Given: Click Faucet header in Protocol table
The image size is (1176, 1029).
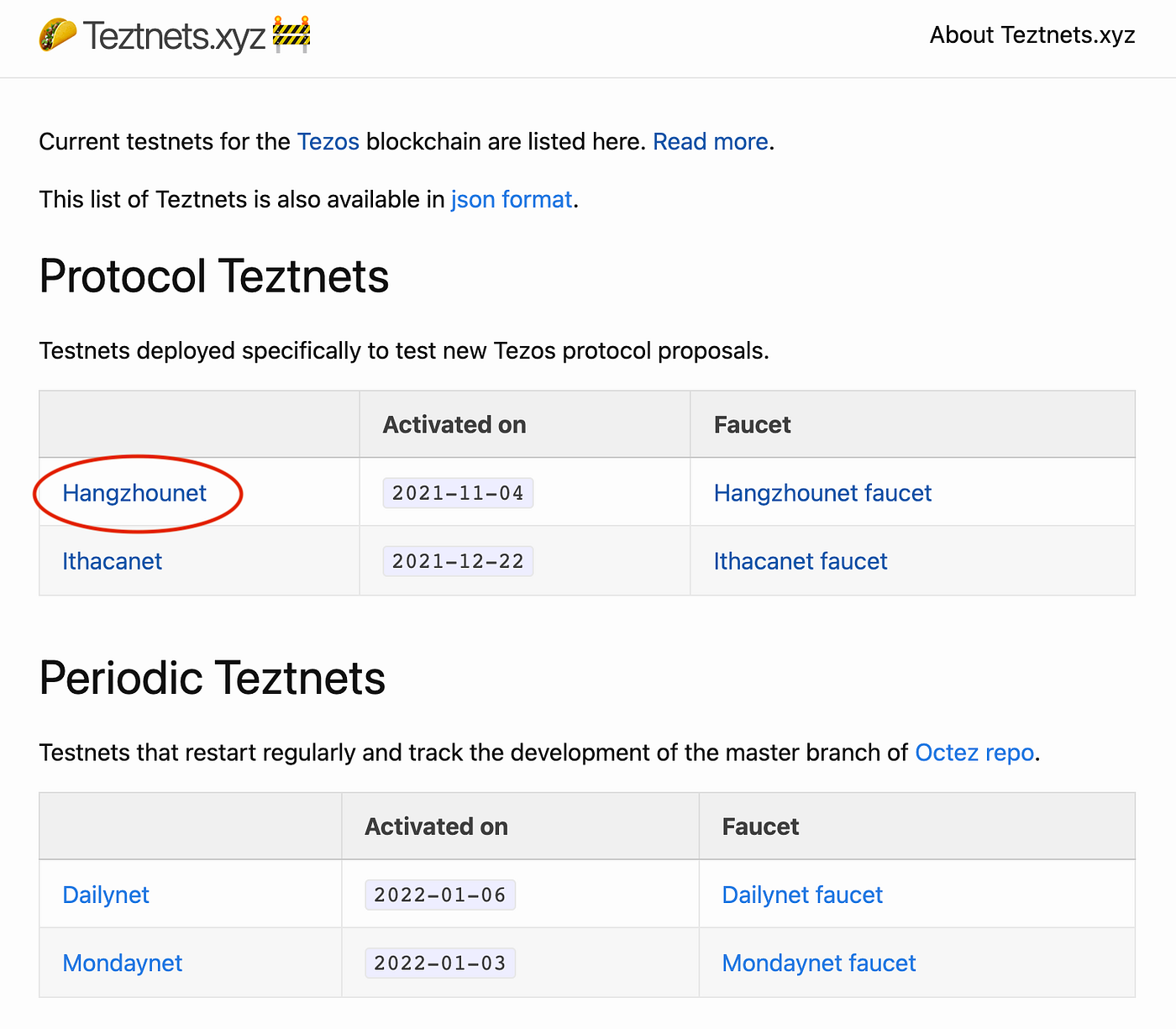Looking at the screenshot, I should pos(753,425).
